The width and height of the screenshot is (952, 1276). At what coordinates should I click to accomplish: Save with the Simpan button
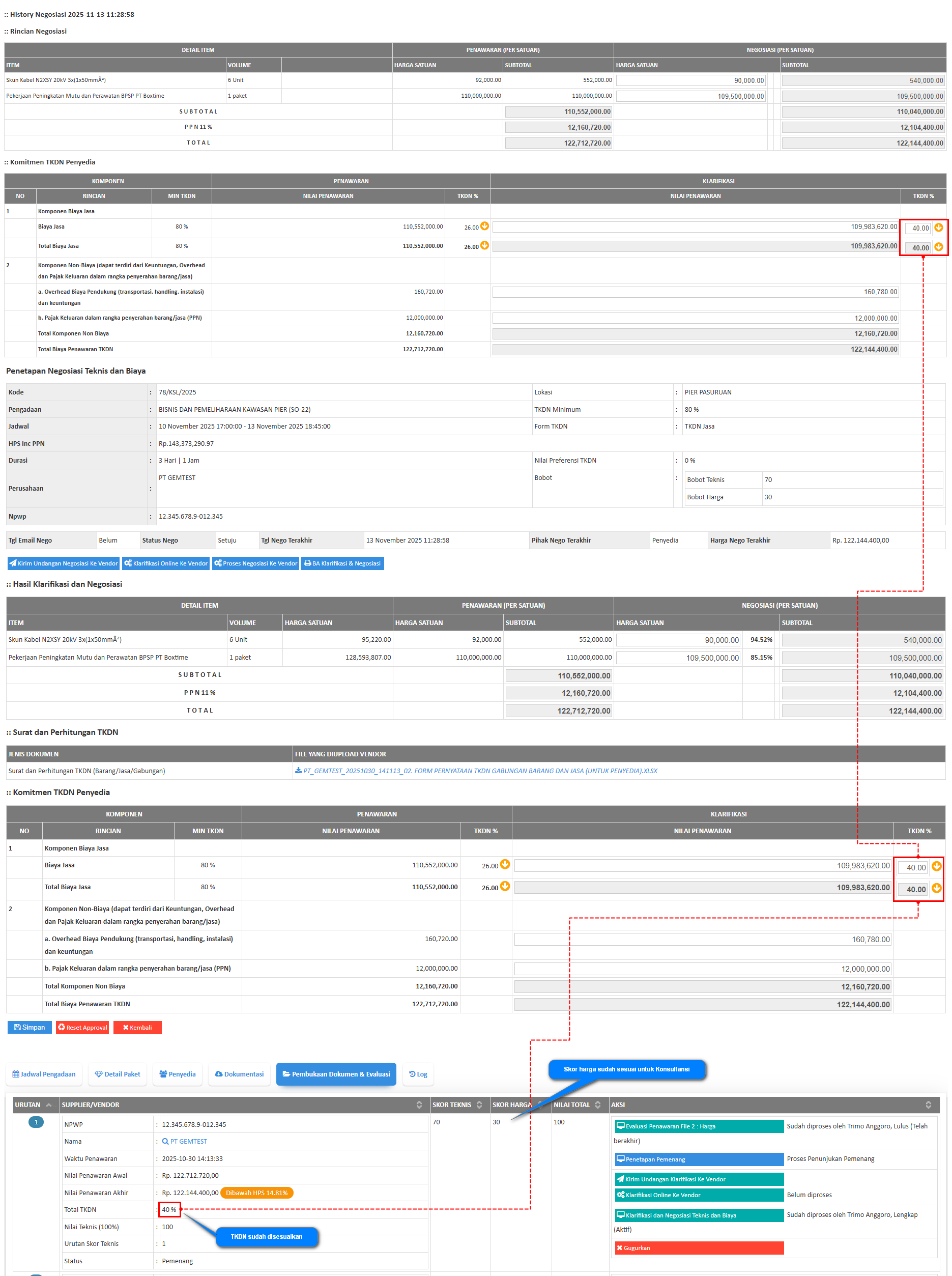tap(30, 1027)
